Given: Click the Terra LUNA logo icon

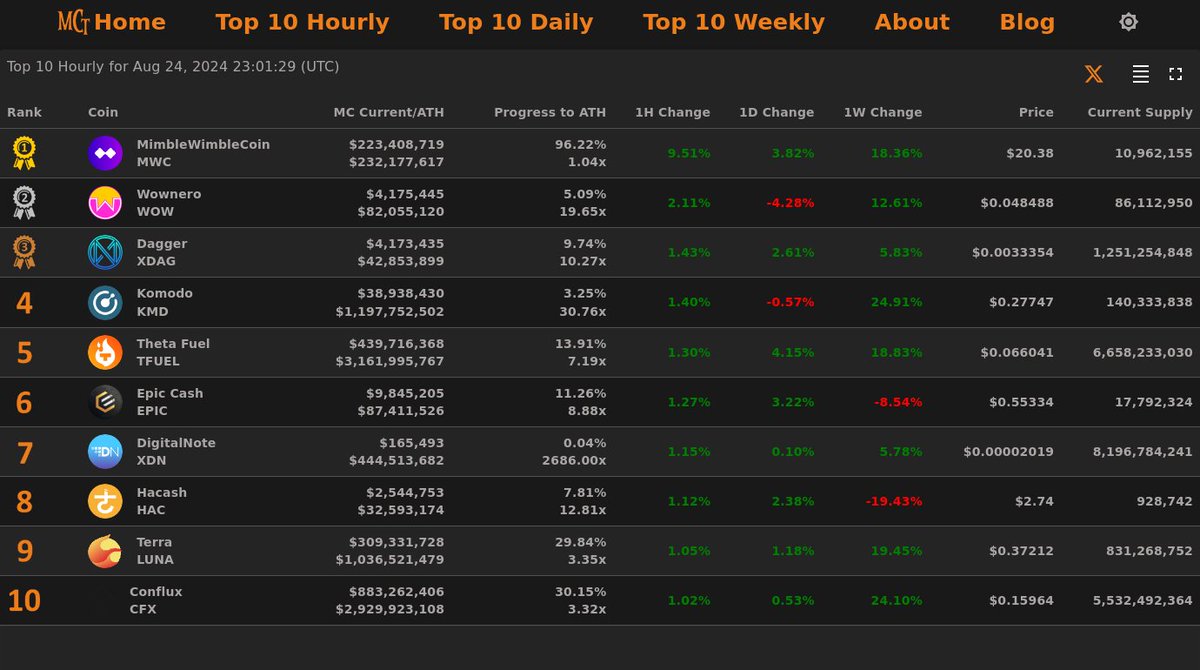Looking at the screenshot, I should coord(105,551).
